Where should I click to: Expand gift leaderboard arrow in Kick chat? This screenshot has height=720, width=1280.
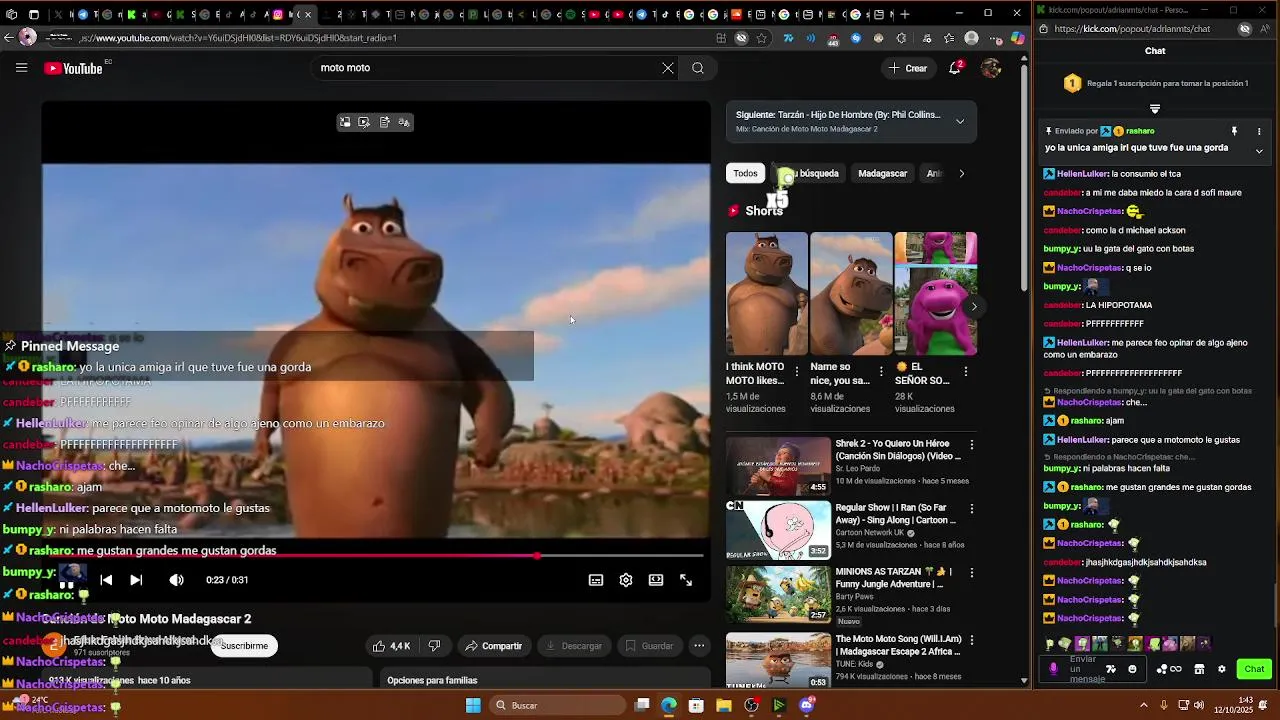[1155, 109]
